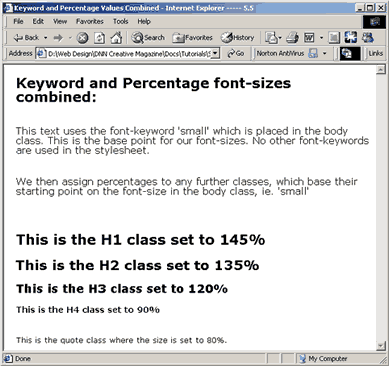Click text 'This is the H3 class set to 120%'
This screenshot has height=366, width=389.
pos(122,289)
